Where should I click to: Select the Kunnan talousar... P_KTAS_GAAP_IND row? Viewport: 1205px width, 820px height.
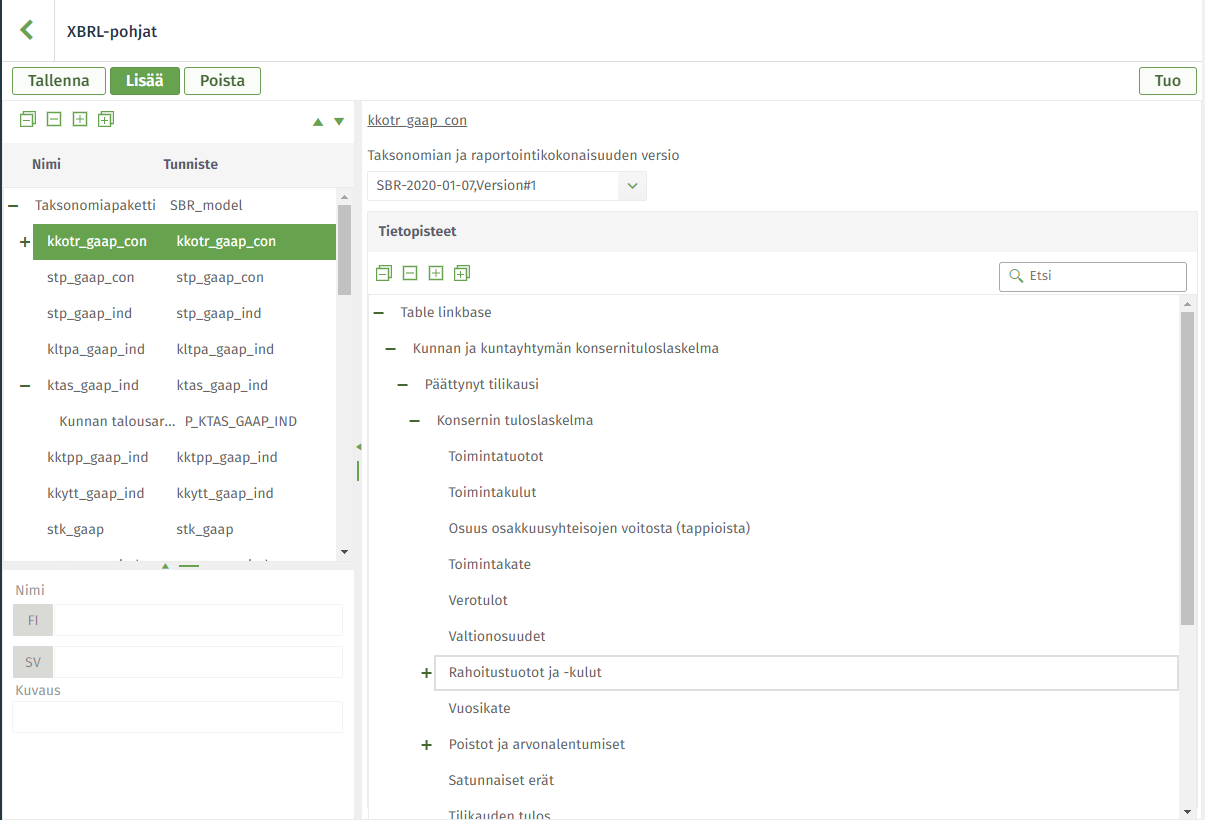(191, 421)
